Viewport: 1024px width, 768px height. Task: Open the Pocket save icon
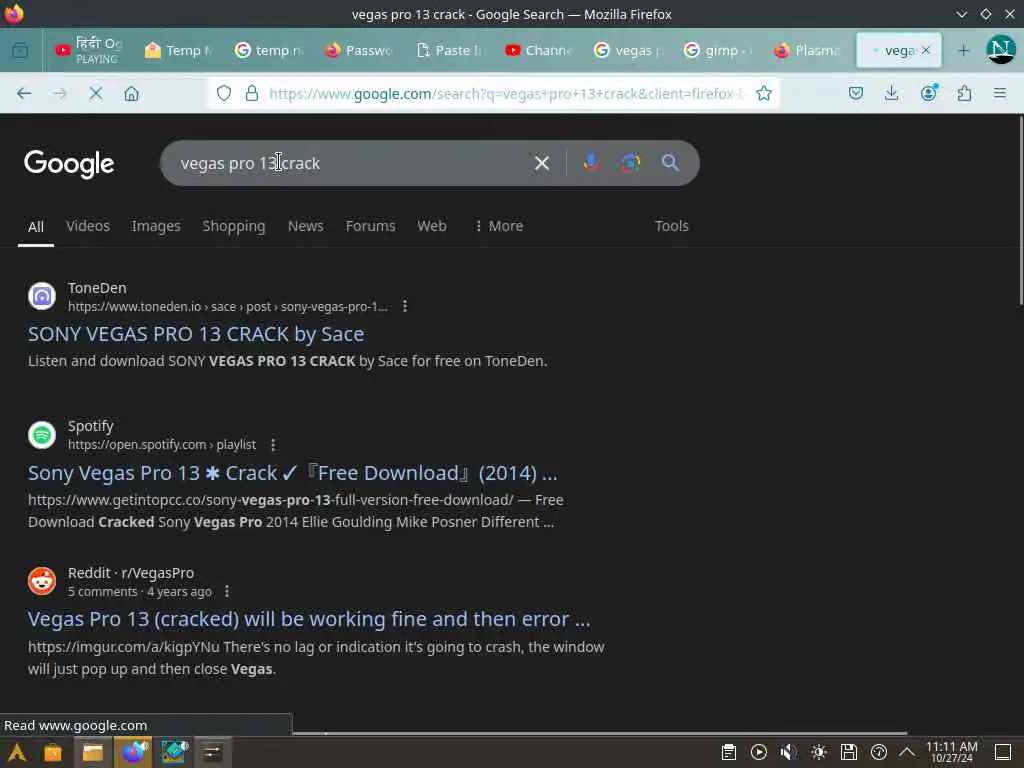[x=856, y=93]
